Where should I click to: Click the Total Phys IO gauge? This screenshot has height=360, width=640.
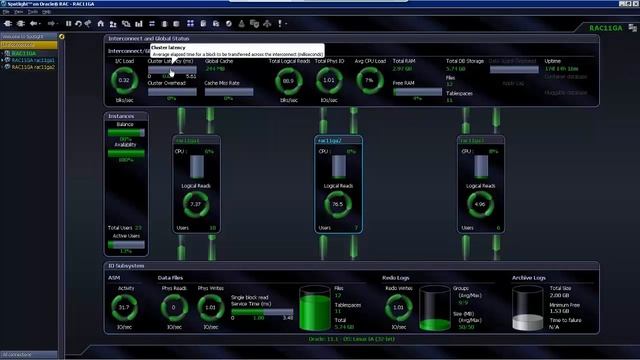click(329, 80)
